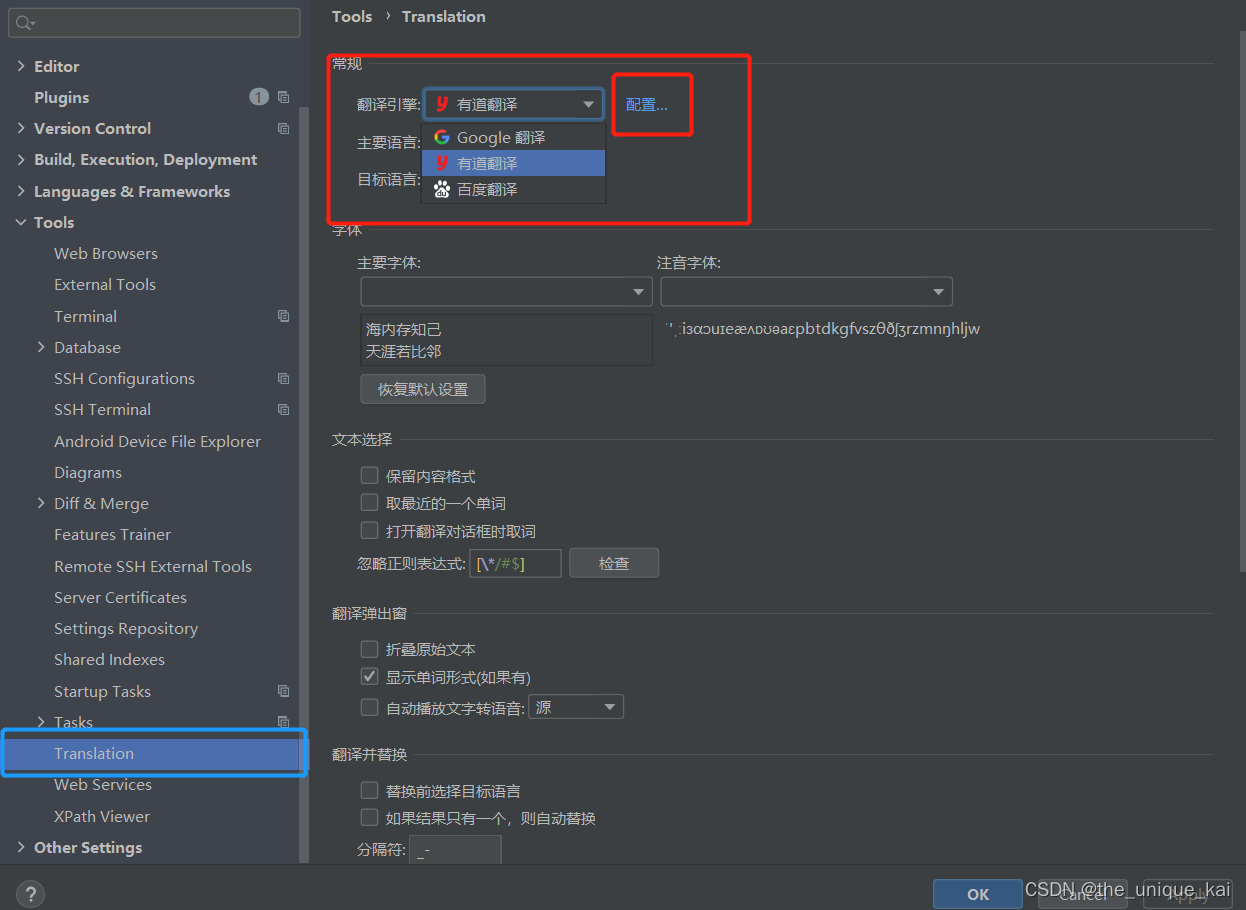Enable 打开翻译对话框时取词 checkbox
The height and width of the screenshot is (910, 1246).
click(370, 531)
